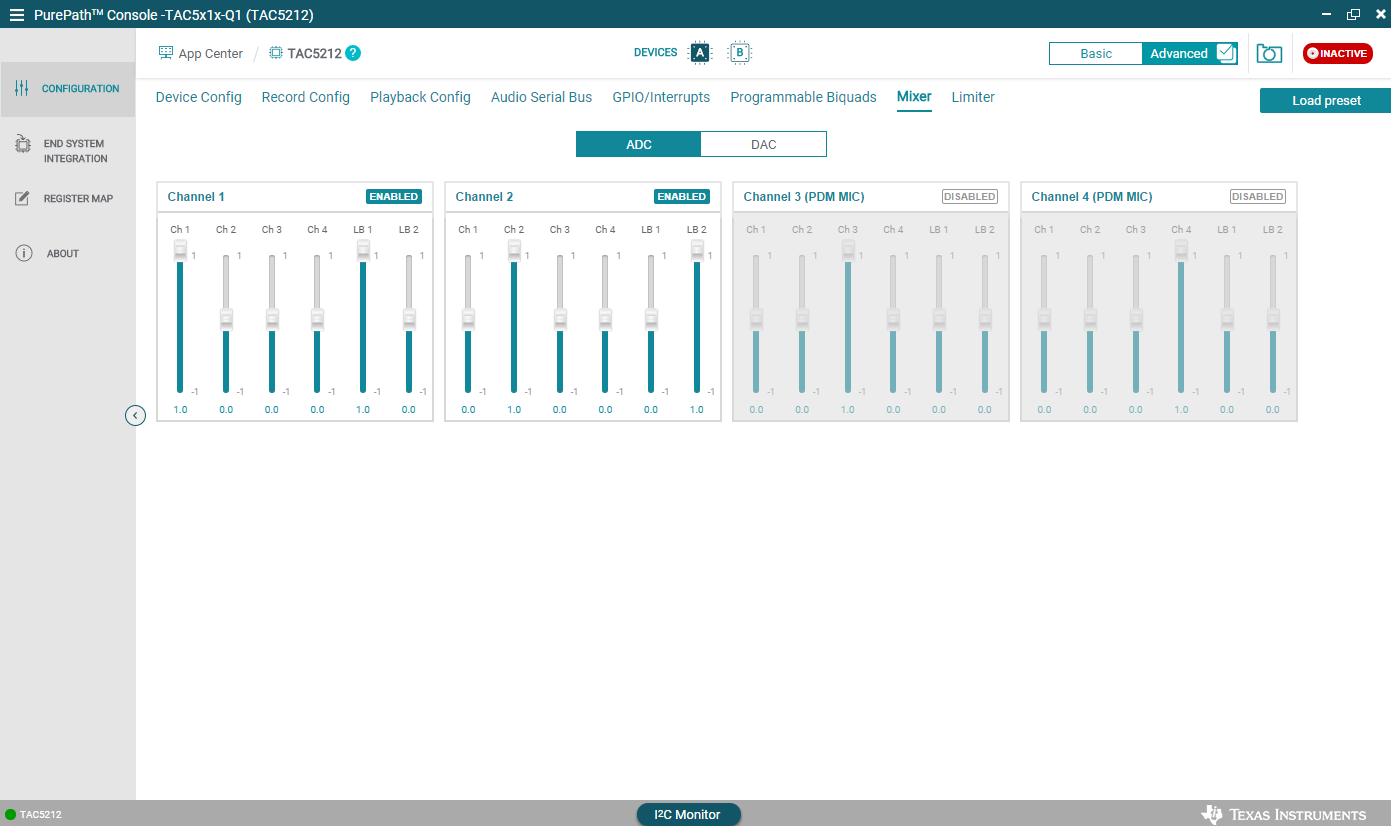Click the Channel 2 ENABLED badge
Viewport: 1391px width, 826px height.
coord(682,197)
